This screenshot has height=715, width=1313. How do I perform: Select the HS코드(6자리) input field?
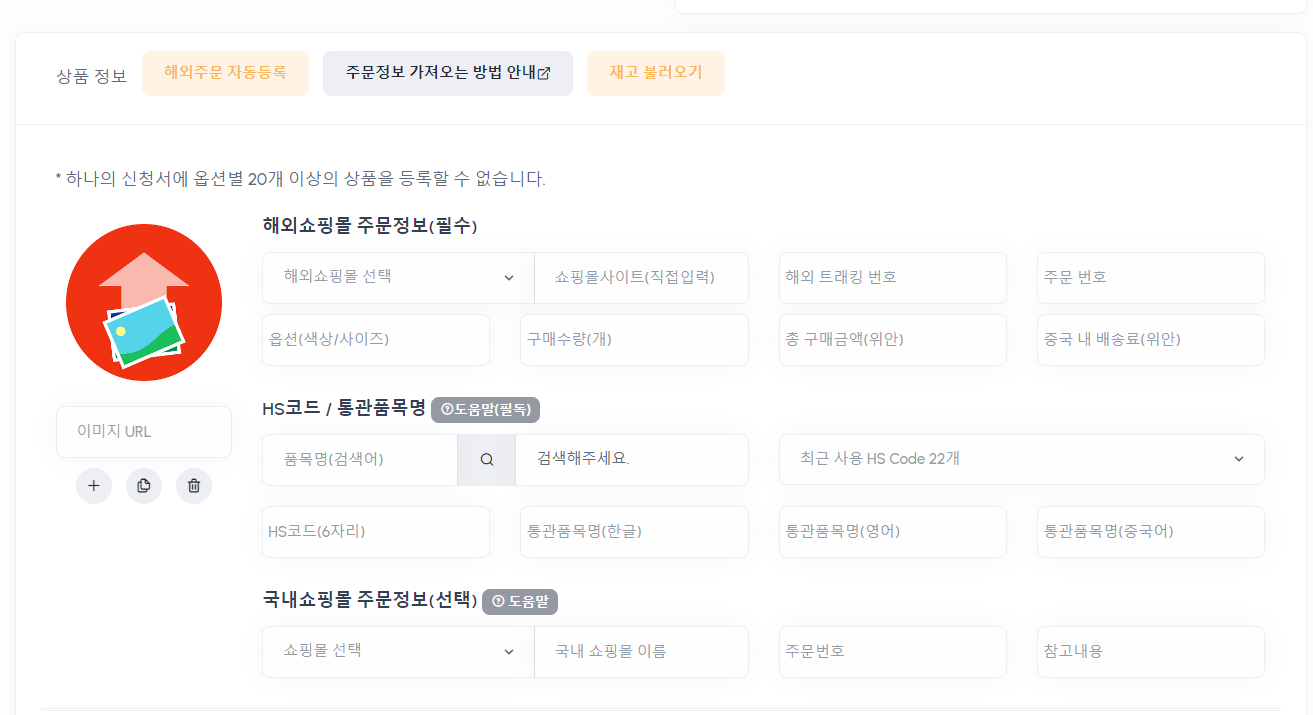pos(375,532)
